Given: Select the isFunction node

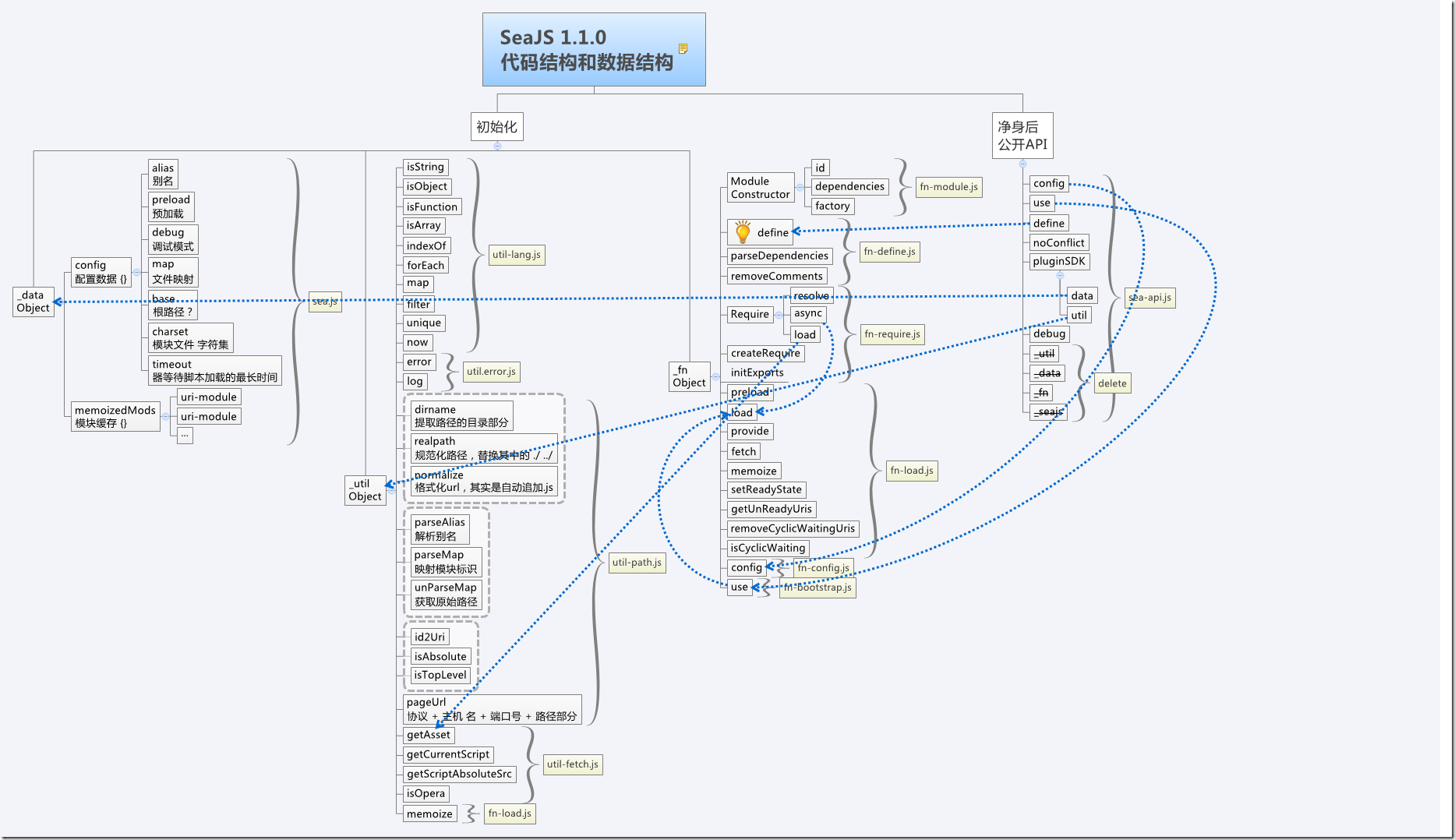Looking at the screenshot, I should (x=432, y=206).
